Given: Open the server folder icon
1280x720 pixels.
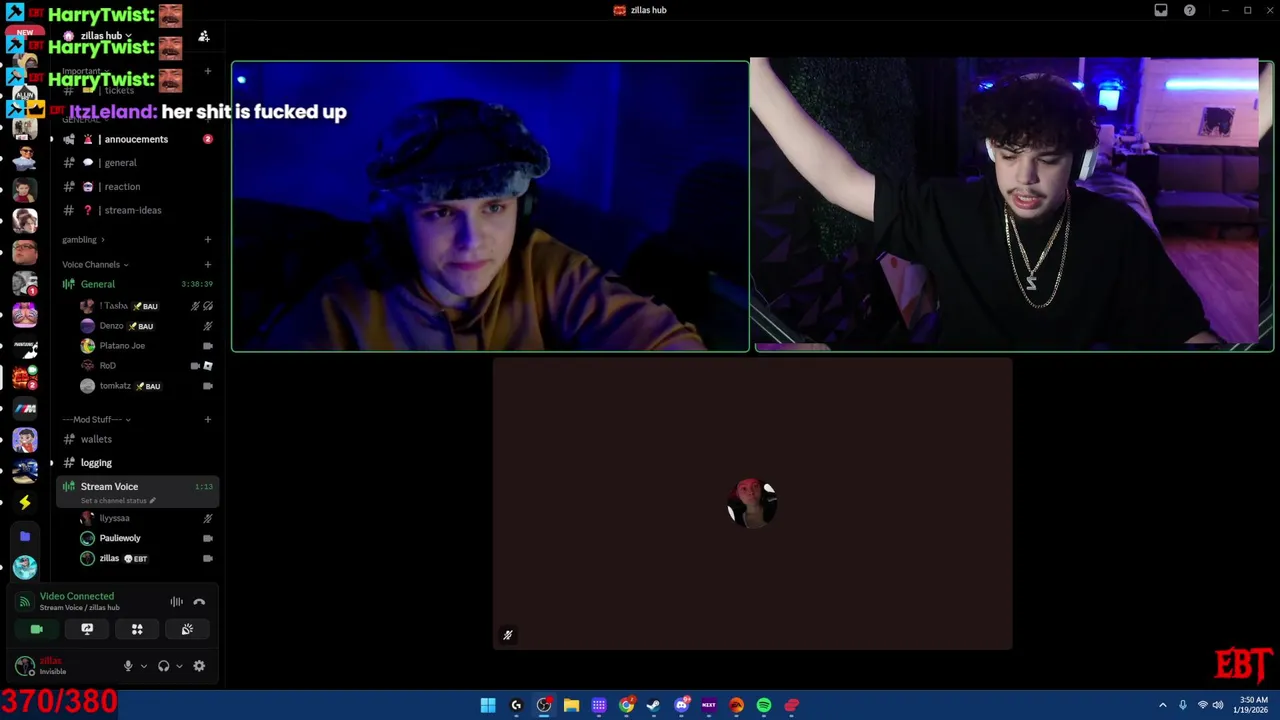Looking at the screenshot, I should (x=25, y=536).
